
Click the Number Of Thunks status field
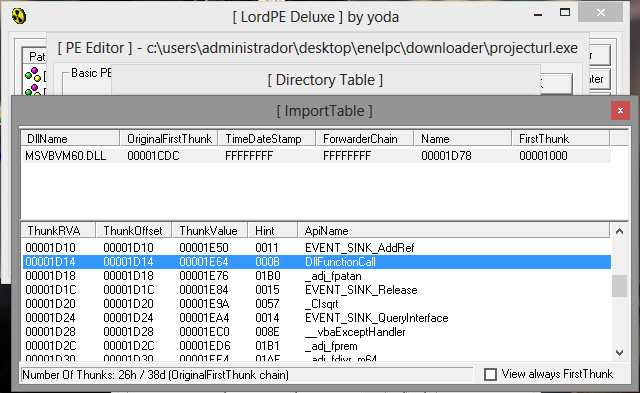(x=247, y=375)
